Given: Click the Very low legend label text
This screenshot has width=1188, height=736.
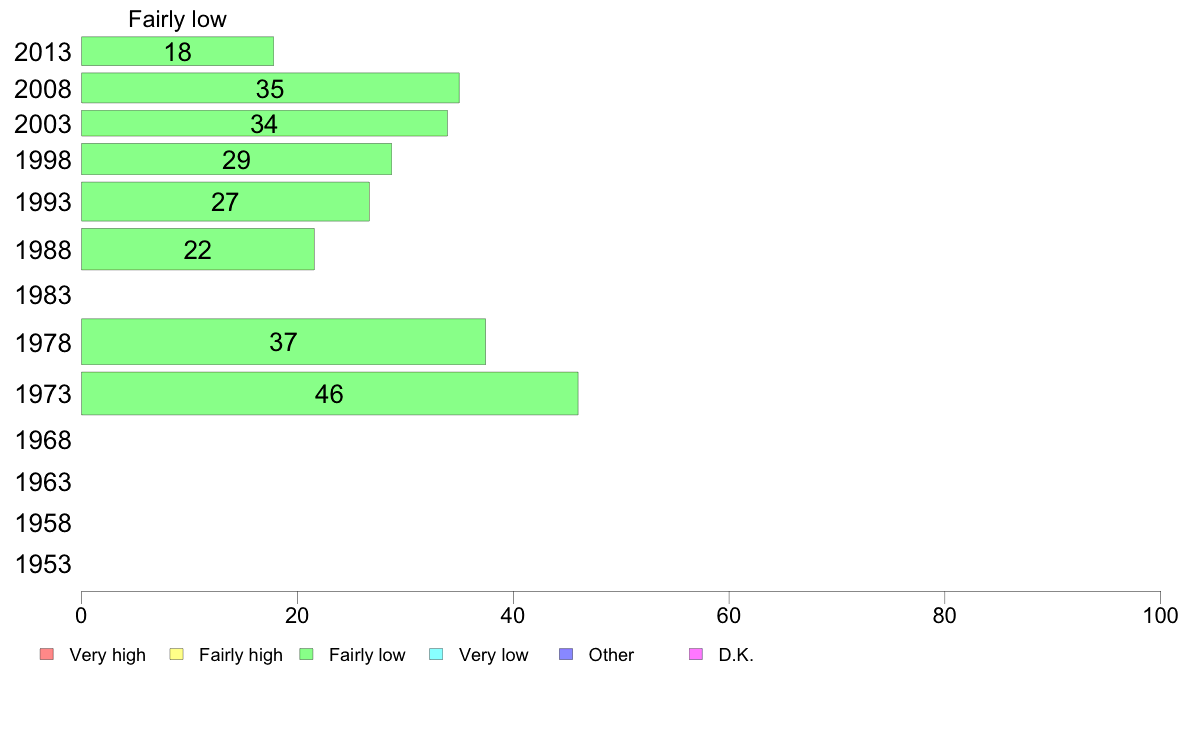Looking at the screenshot, I should pos(493,655).
